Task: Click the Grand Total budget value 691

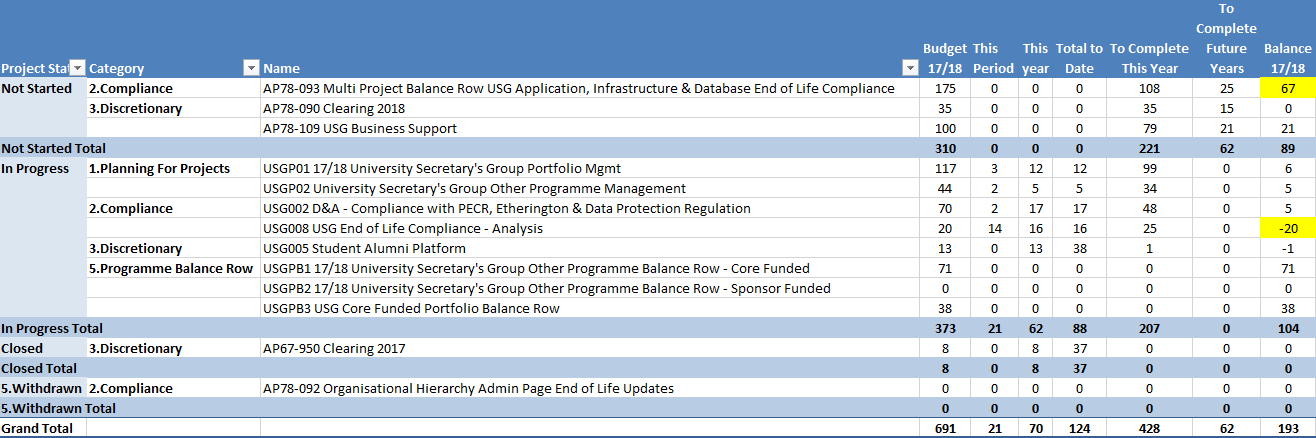Action: [944, 428]
